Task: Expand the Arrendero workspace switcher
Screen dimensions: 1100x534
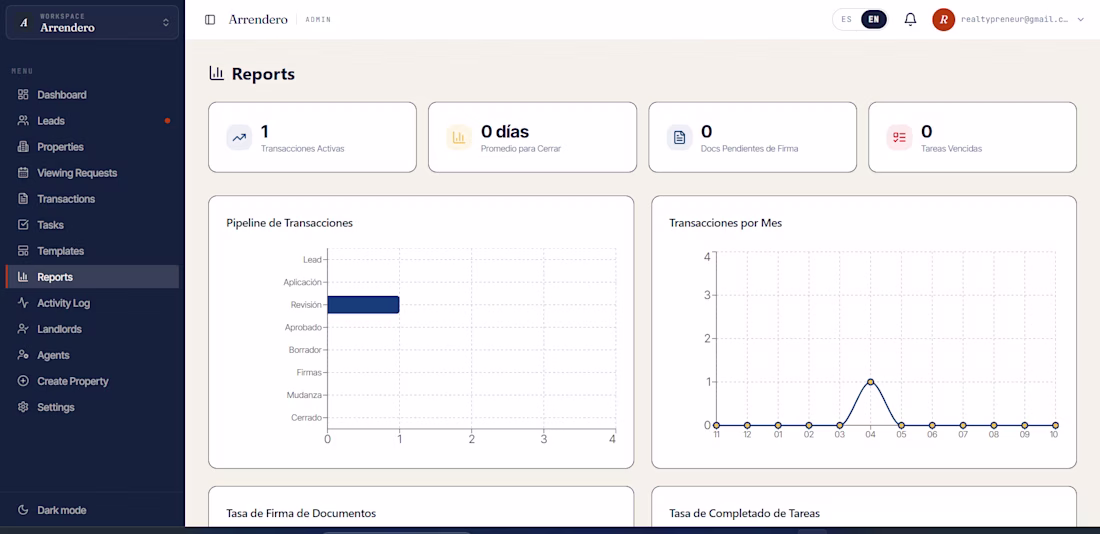Action: point(92,22)
